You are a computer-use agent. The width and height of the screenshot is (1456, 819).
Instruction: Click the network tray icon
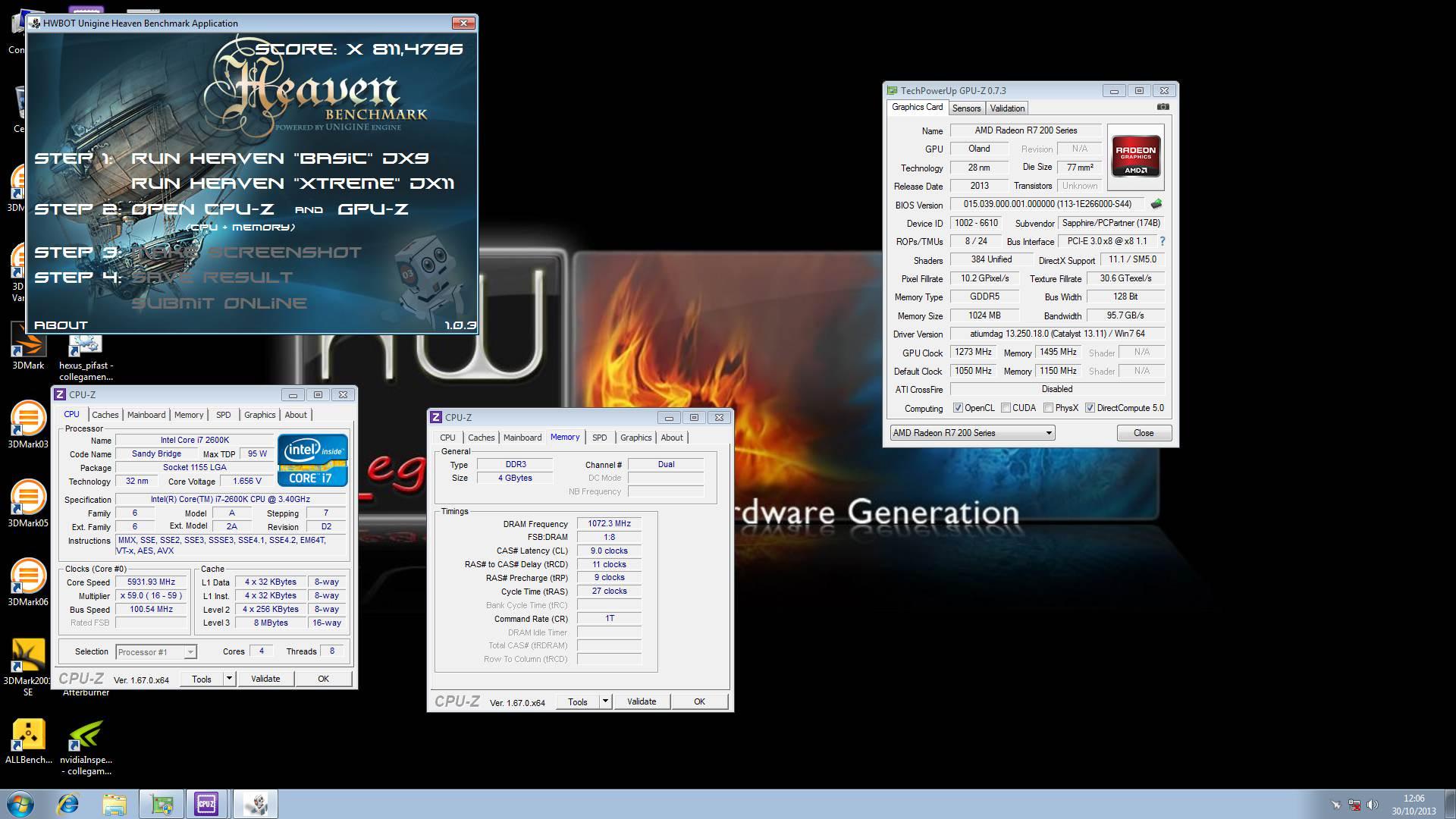point(1355,805)
